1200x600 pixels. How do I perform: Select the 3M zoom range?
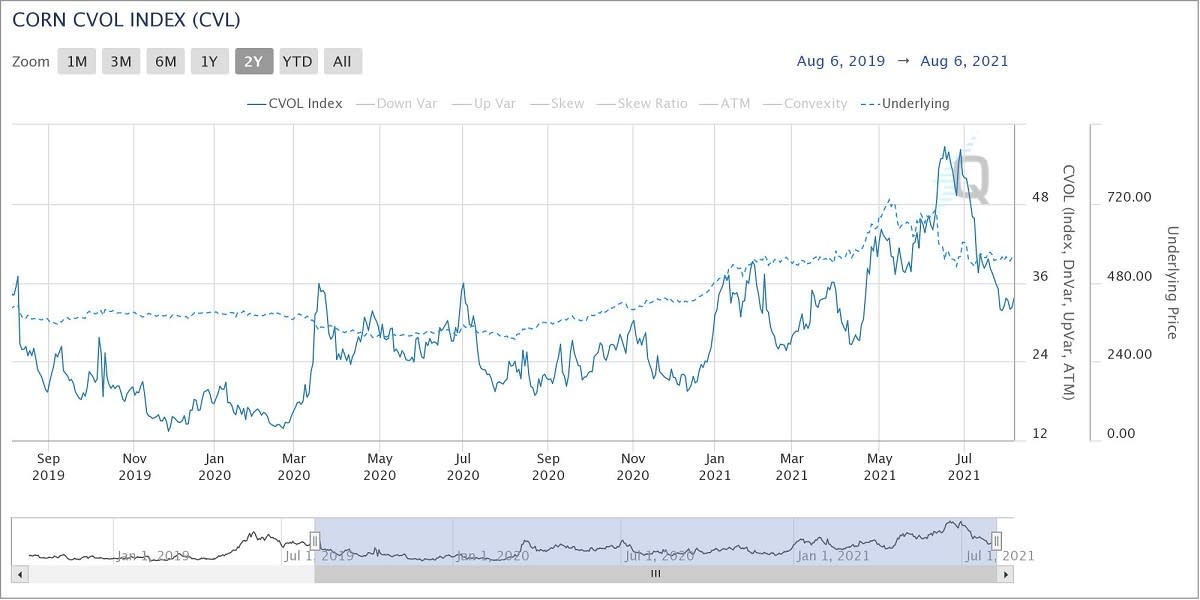tap(120, 61)
